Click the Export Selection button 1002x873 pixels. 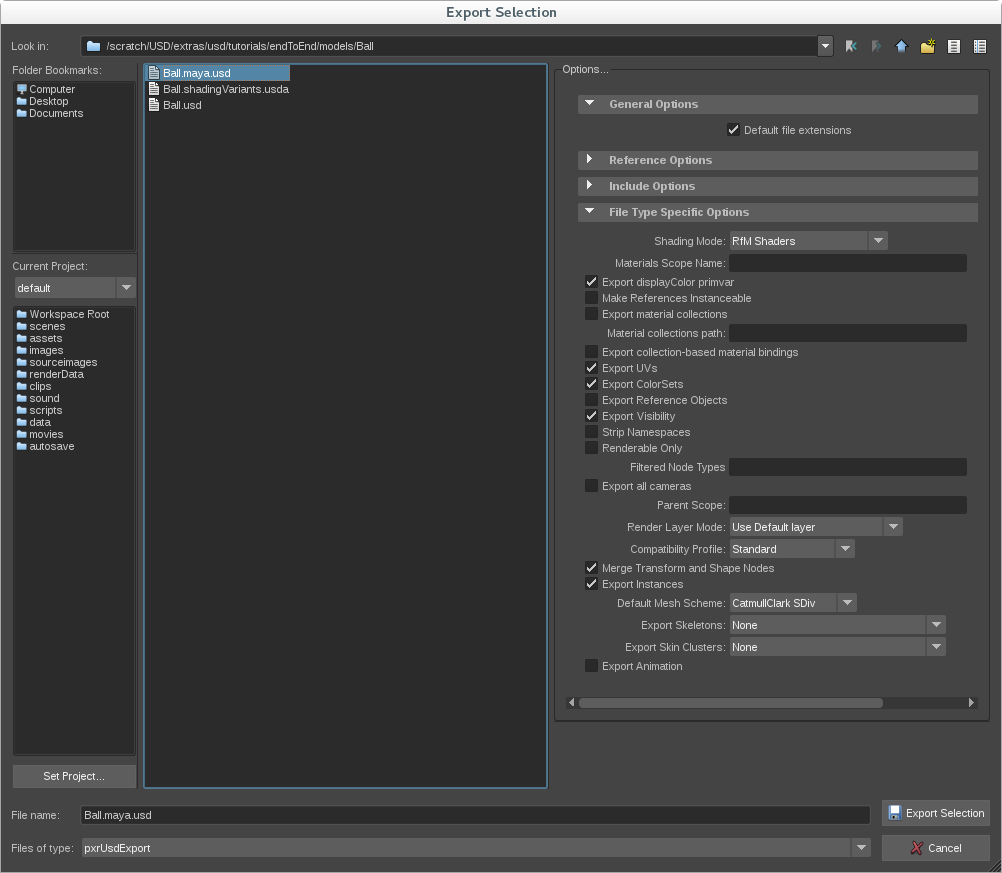pyautogui.click(x=935, y=813)
